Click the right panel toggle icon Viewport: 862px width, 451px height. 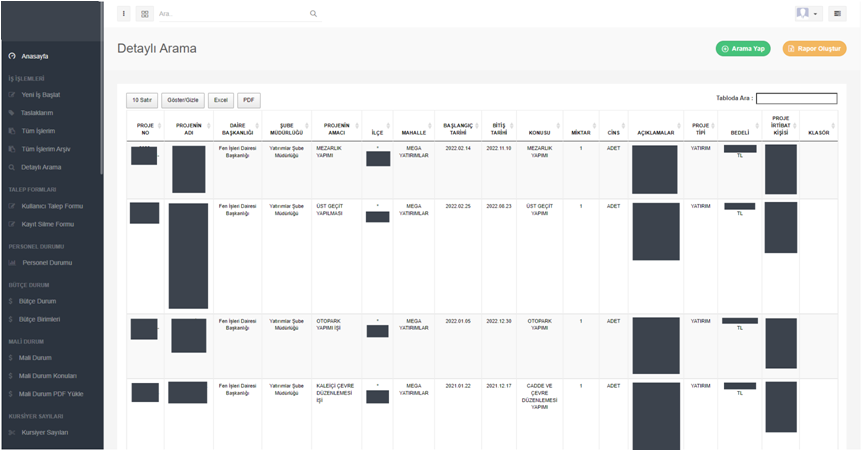pyautogui.click(x=837, y=14)
